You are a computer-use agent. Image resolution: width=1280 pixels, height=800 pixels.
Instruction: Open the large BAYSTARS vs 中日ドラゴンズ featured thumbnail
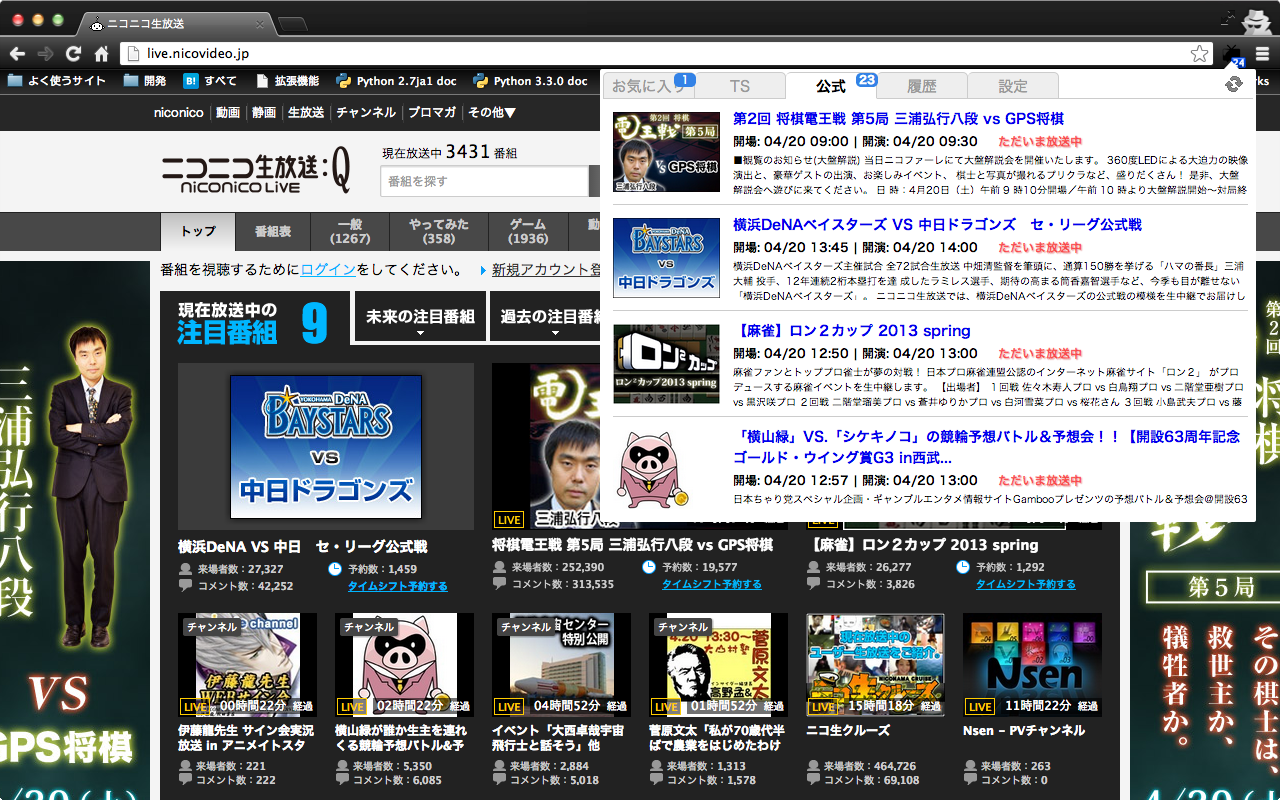click(x=326, y=446)
